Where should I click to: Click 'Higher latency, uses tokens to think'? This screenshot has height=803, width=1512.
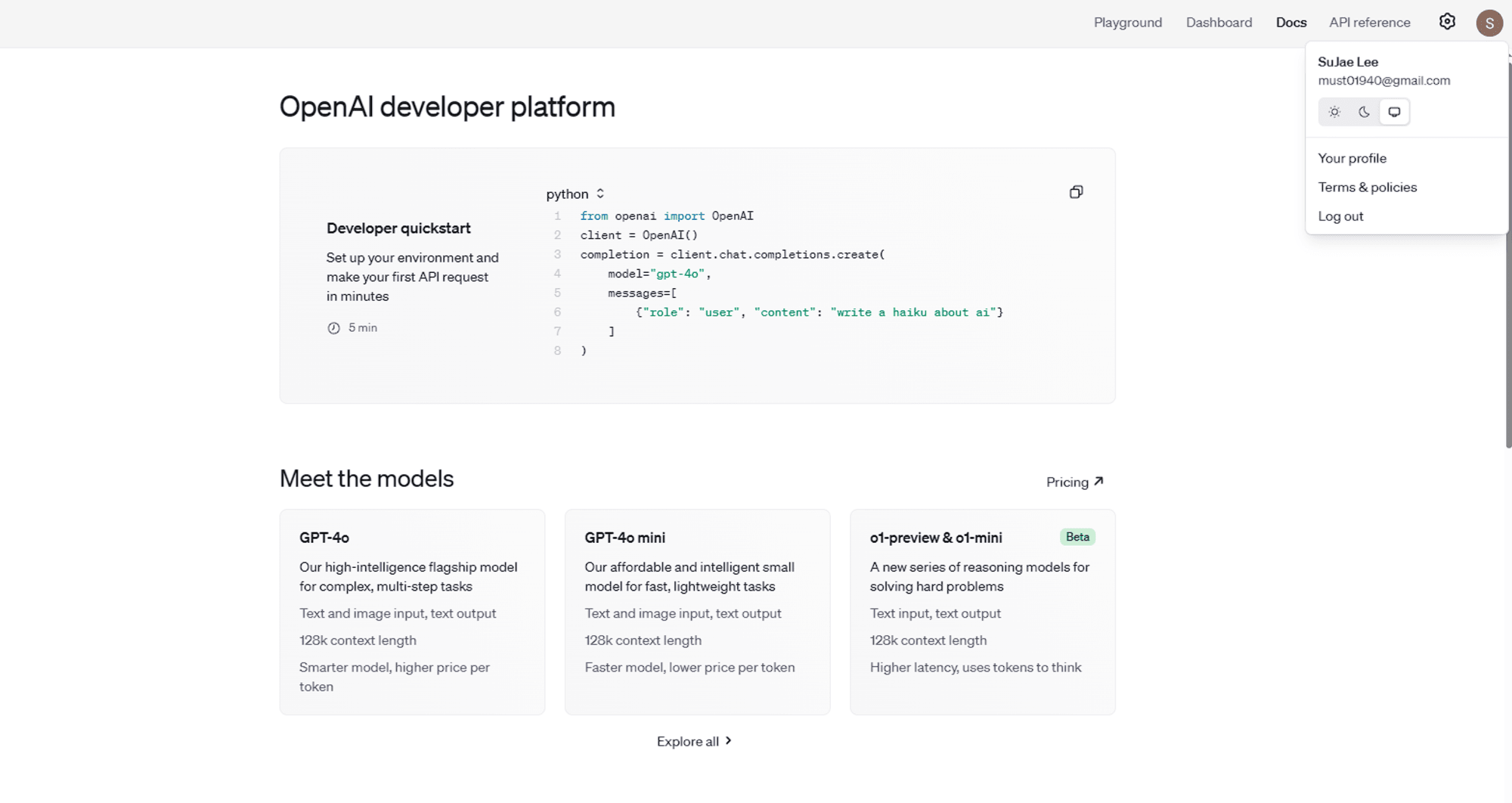975,667
